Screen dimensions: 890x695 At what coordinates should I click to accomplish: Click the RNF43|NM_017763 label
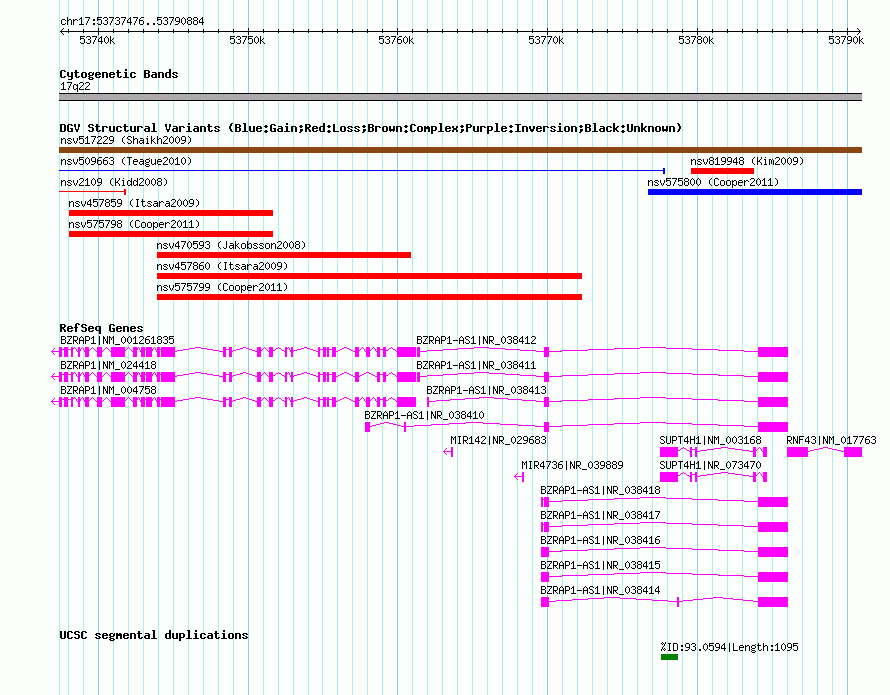831,440
